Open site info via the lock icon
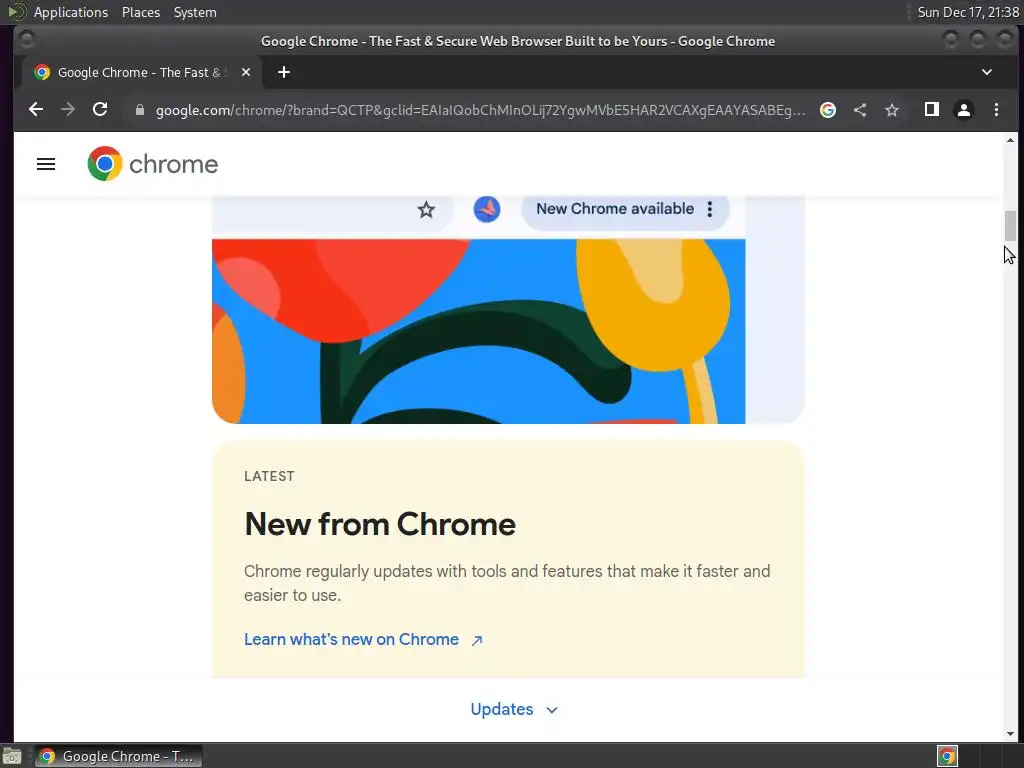The image size is (1024, 768). [x=139, y=110]
